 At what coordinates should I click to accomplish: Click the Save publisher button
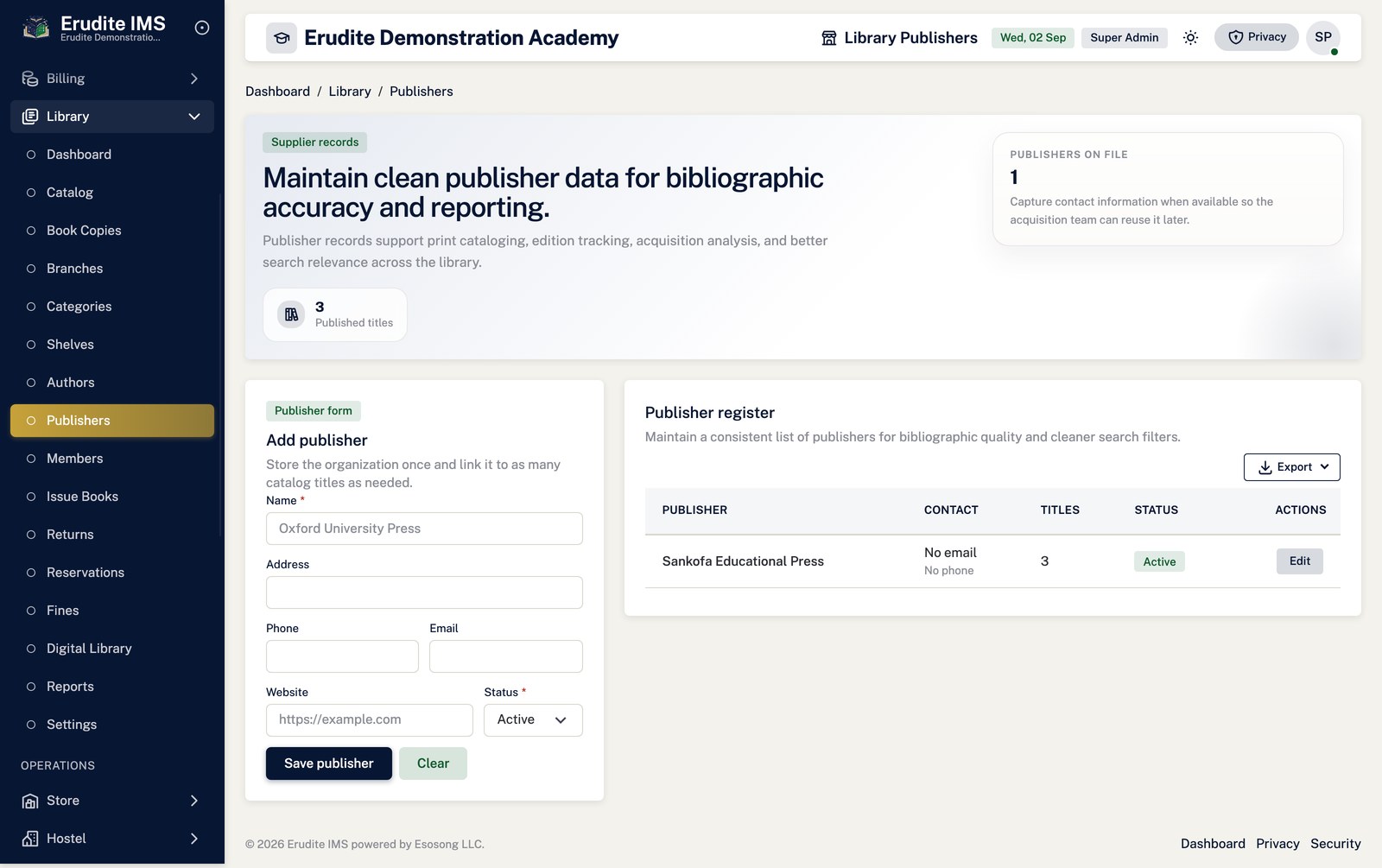329,763
